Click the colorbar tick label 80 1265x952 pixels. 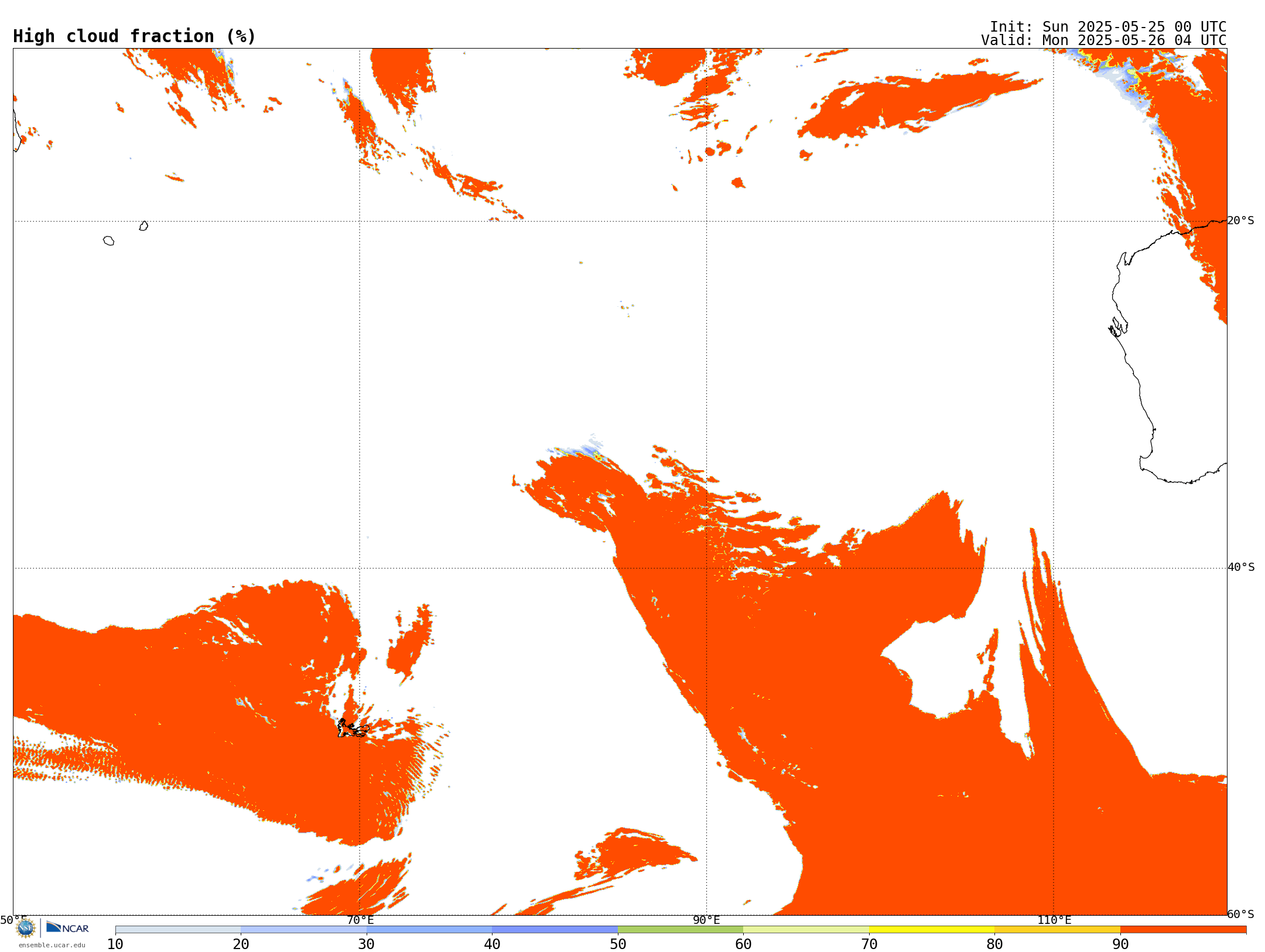click(994, 944)
